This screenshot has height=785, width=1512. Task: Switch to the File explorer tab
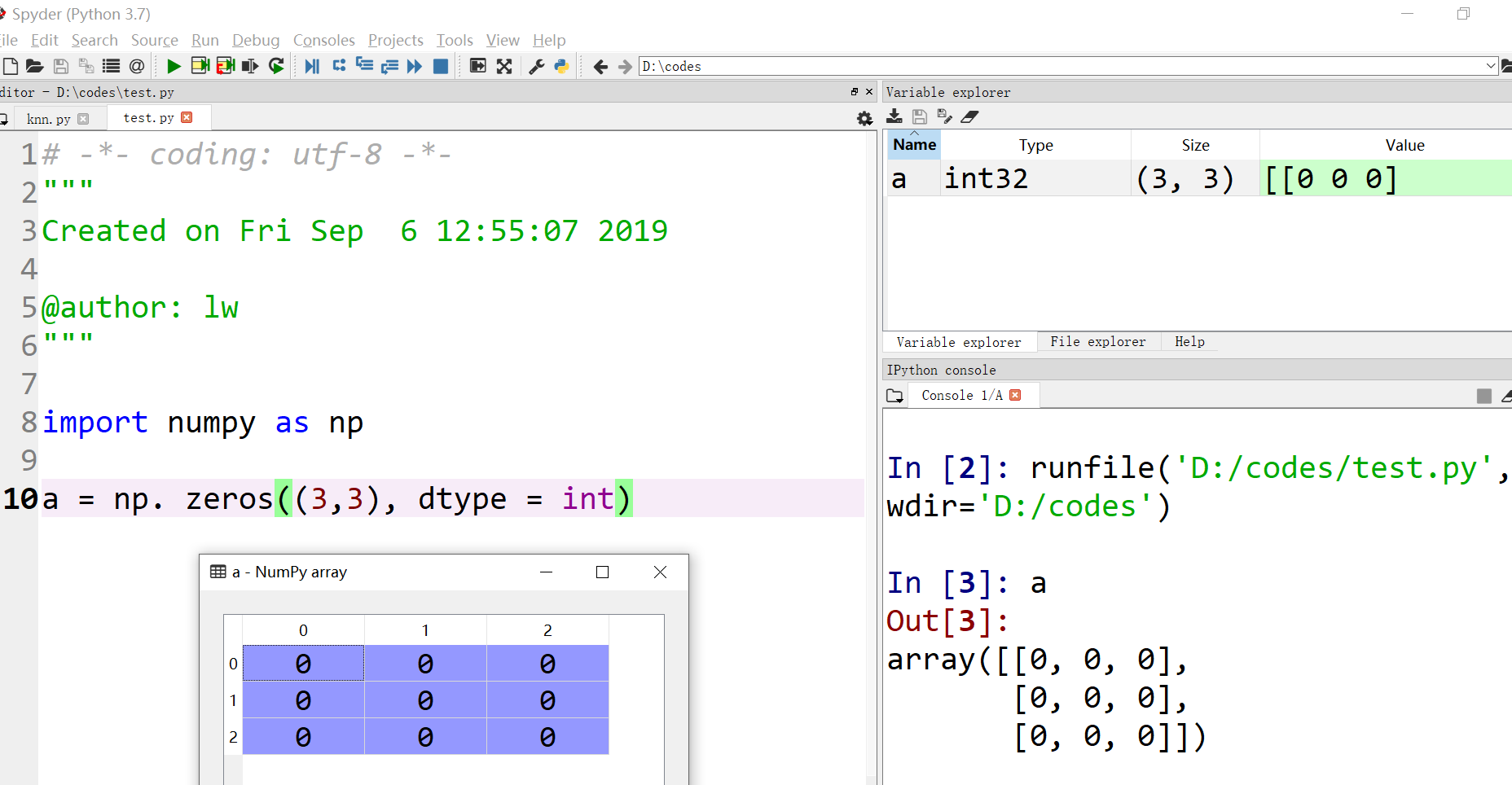pyautogui.click(x=1097, y=341)
